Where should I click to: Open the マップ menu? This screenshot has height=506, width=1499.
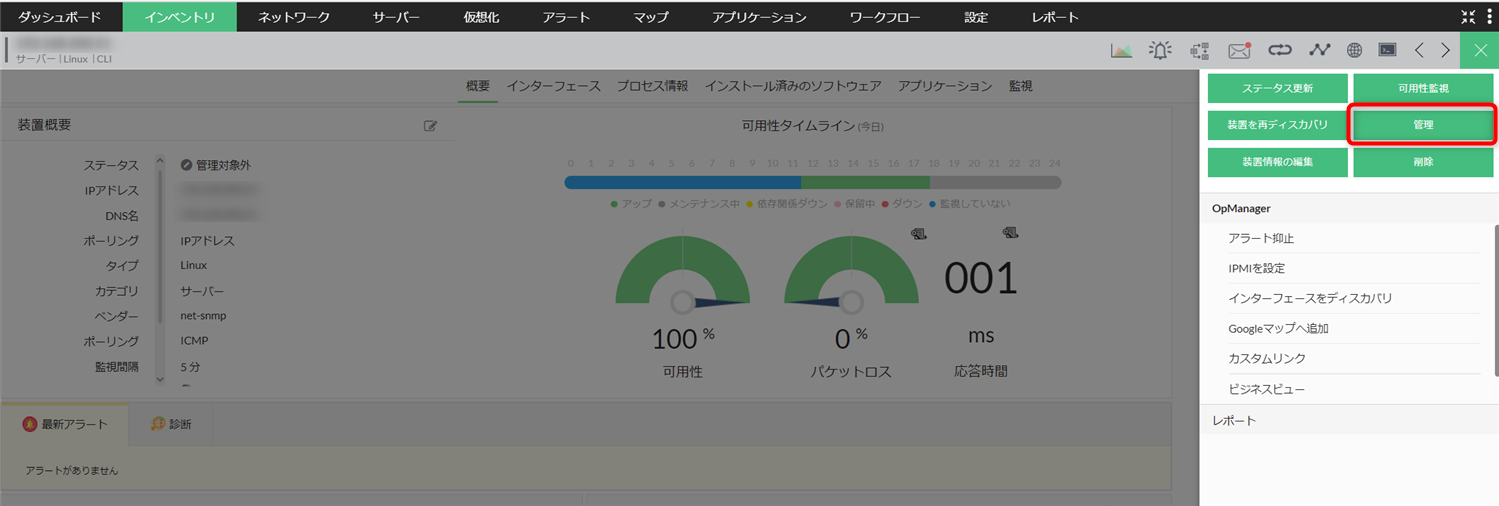click(x=651, y=17)
